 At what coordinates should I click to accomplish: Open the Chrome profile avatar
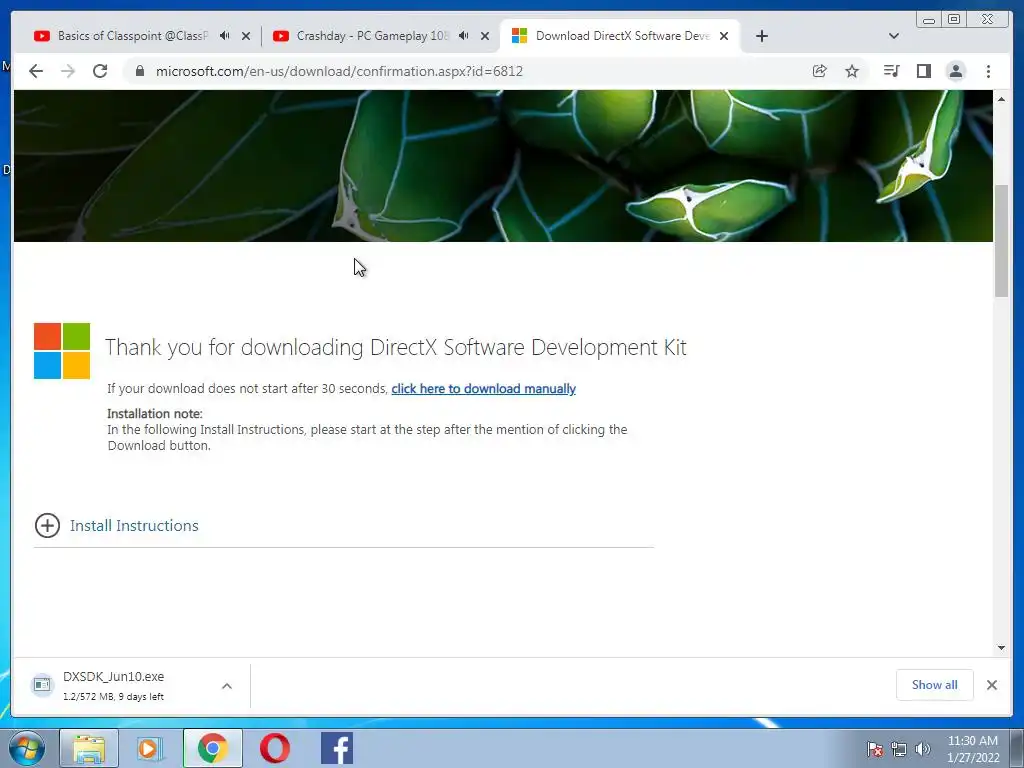pos(955,71)
